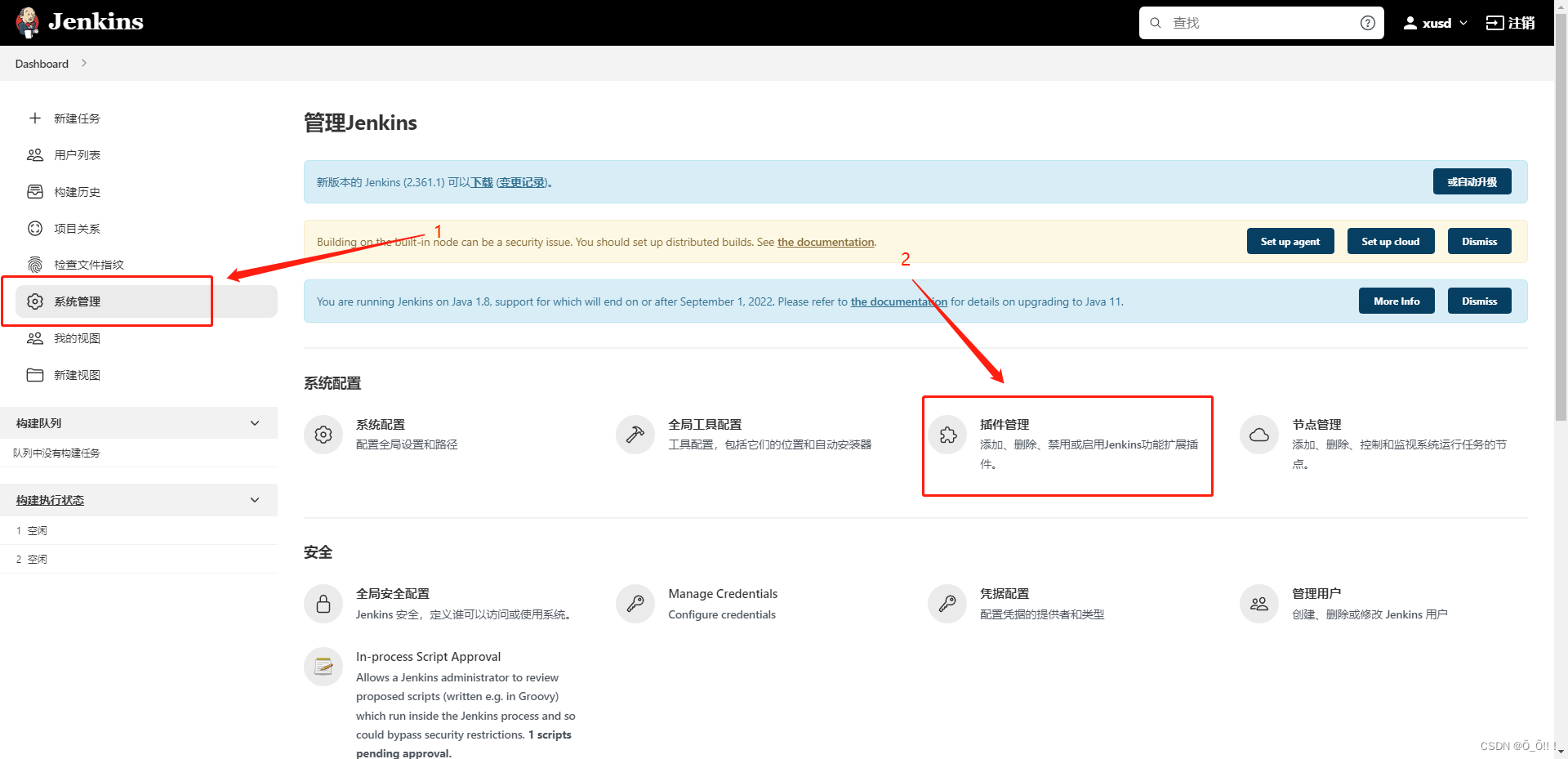Open the search help question-mark icon
1568x759 pixels.
1367,23
